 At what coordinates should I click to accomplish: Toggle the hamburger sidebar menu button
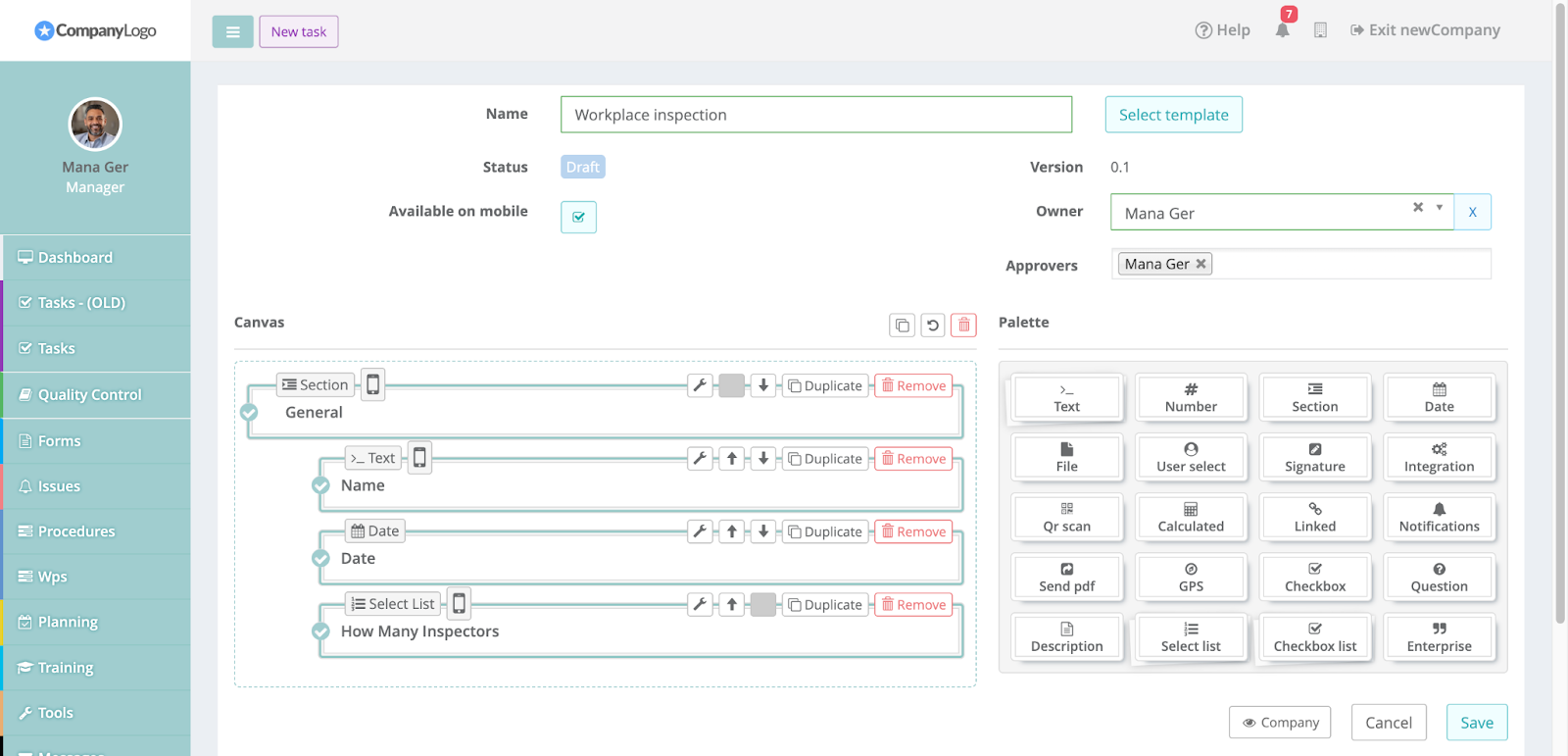click(232, 31)
